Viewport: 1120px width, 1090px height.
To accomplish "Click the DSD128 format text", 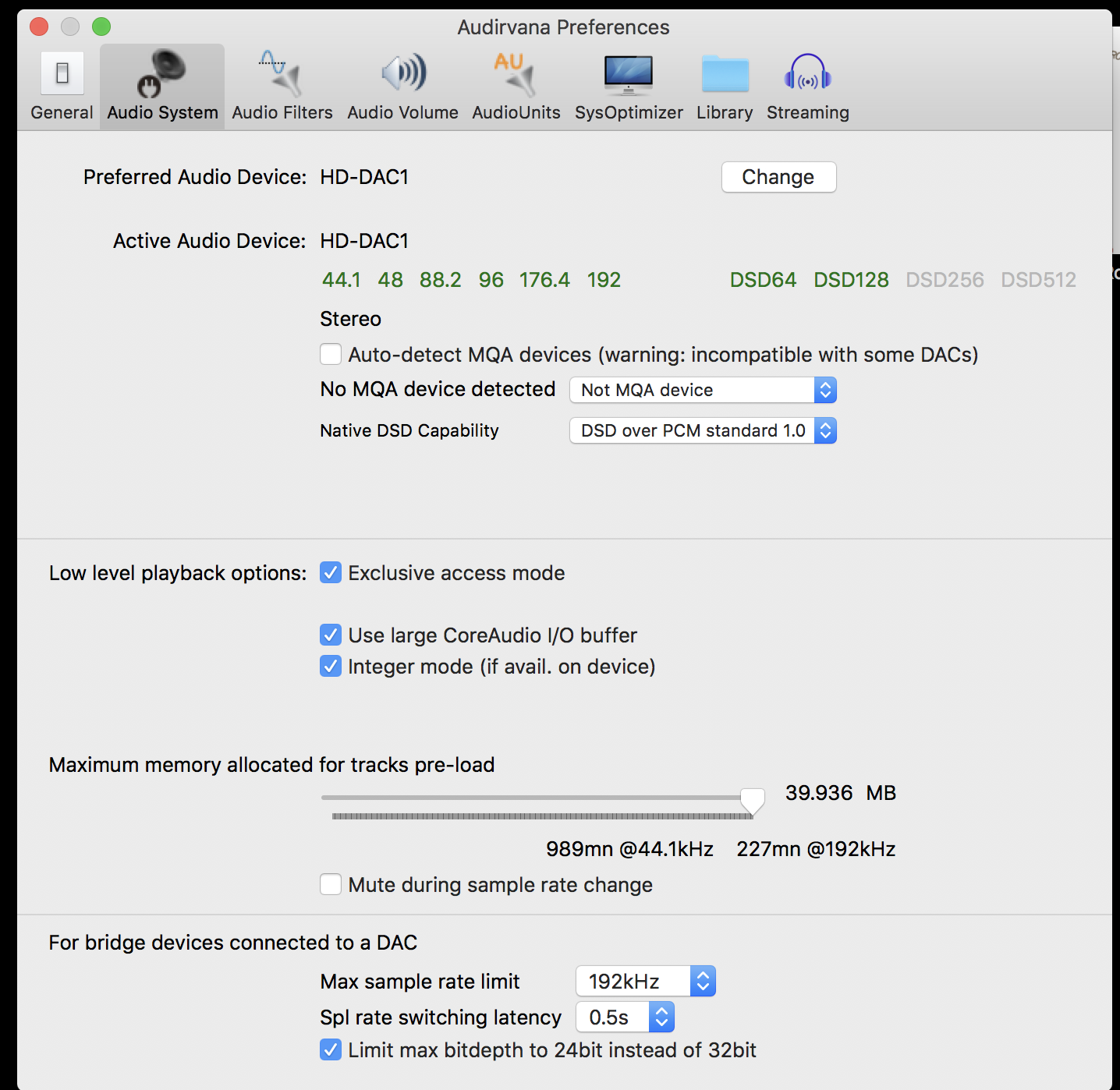I will click(852, 280).
